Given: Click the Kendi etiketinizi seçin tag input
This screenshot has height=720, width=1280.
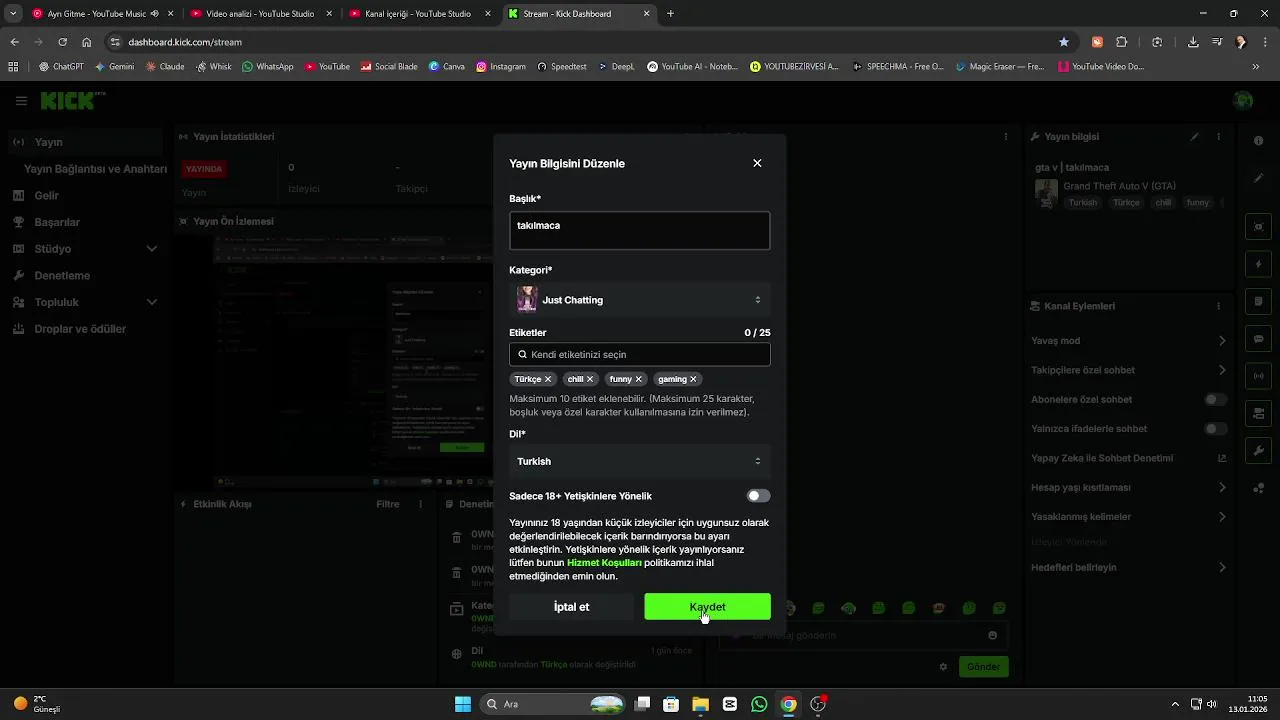Looking at the screenshot, I should [640, 354].
